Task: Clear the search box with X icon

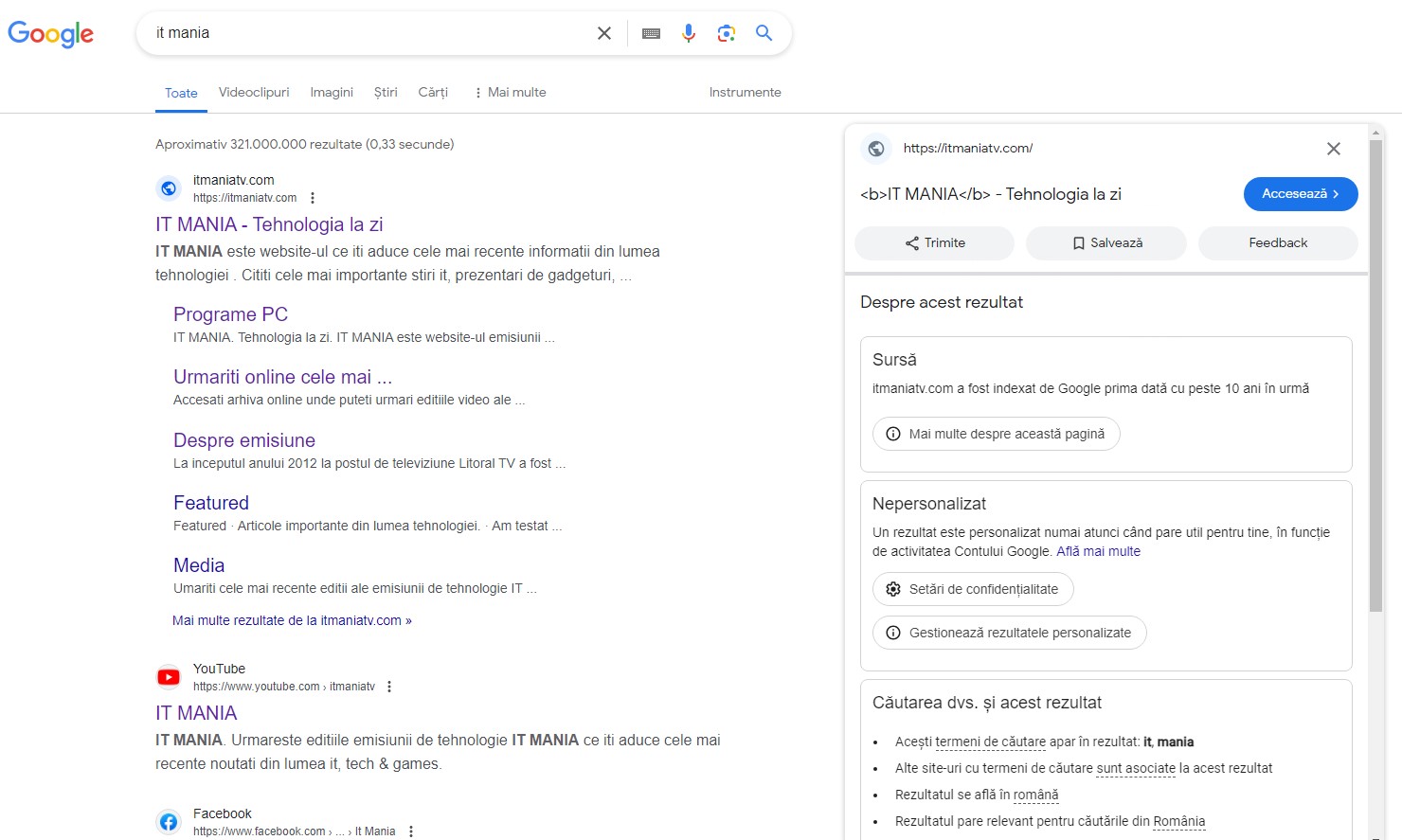Action: (604, 33)
